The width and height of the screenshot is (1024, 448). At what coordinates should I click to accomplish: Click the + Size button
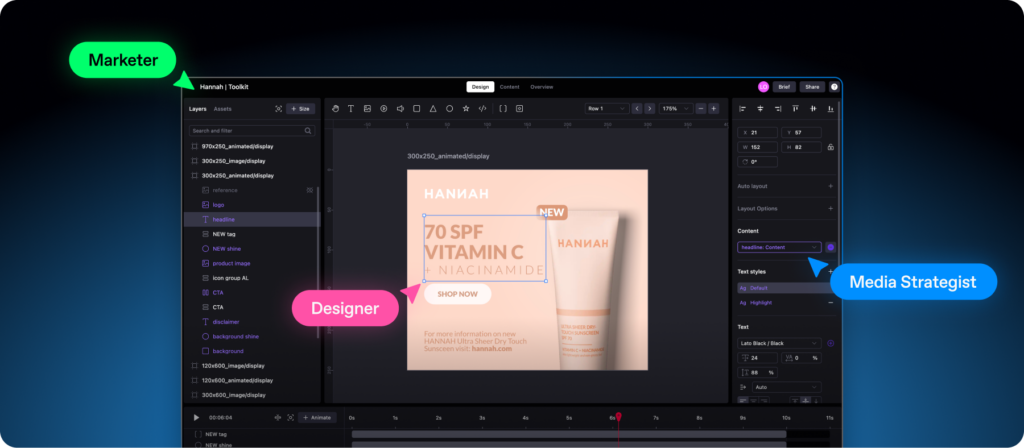tap(301, 109)
